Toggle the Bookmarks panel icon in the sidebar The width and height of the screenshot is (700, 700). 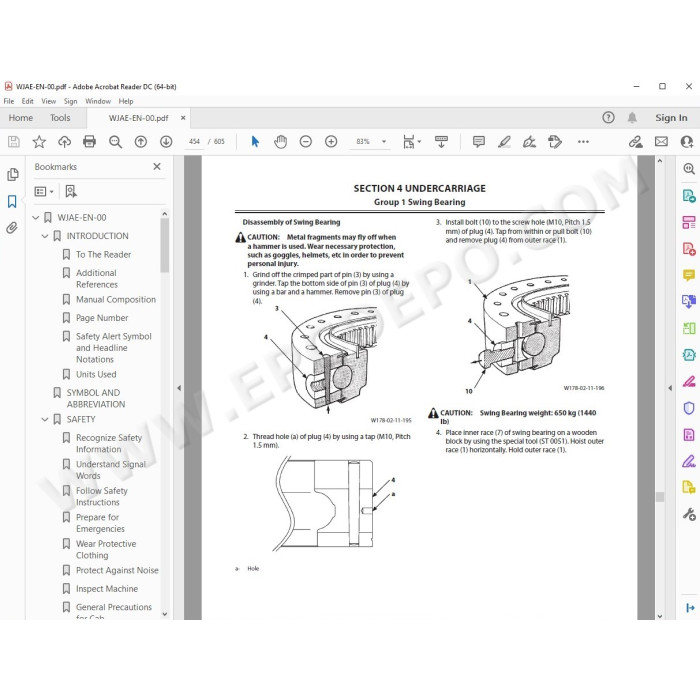tap(12, 201)
